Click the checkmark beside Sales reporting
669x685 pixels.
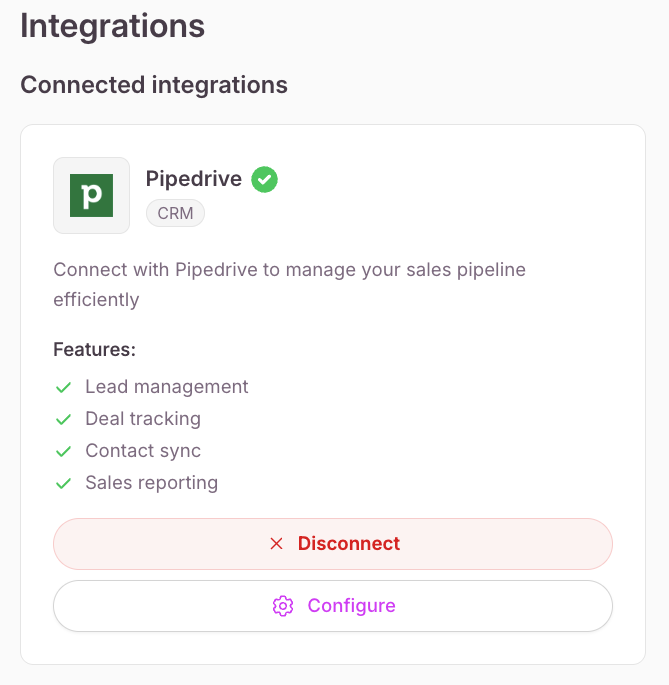coord(63,483)
